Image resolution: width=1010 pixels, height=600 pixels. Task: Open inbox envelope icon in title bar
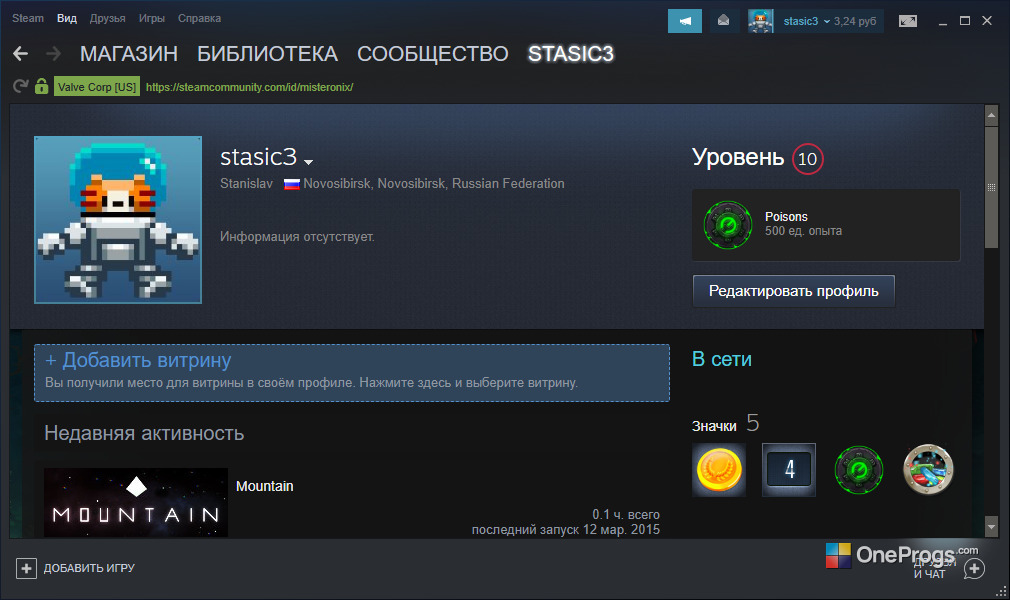[723, 21]
